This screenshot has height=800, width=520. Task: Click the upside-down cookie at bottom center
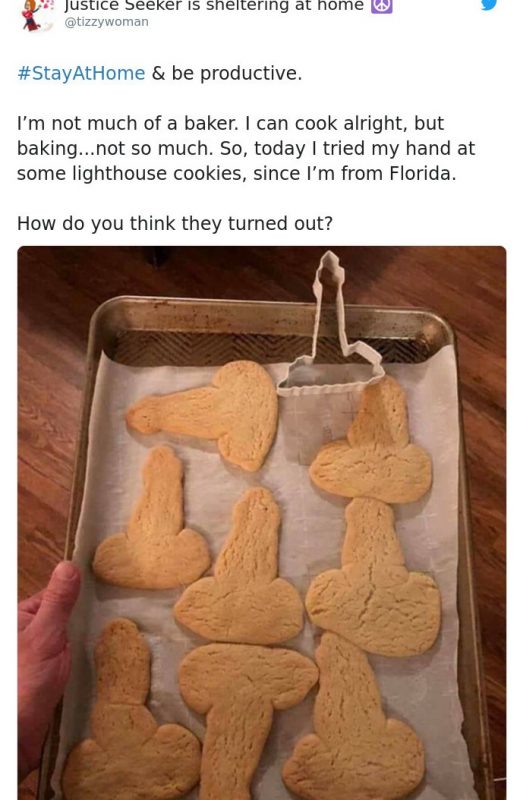[x=244, y=714]
